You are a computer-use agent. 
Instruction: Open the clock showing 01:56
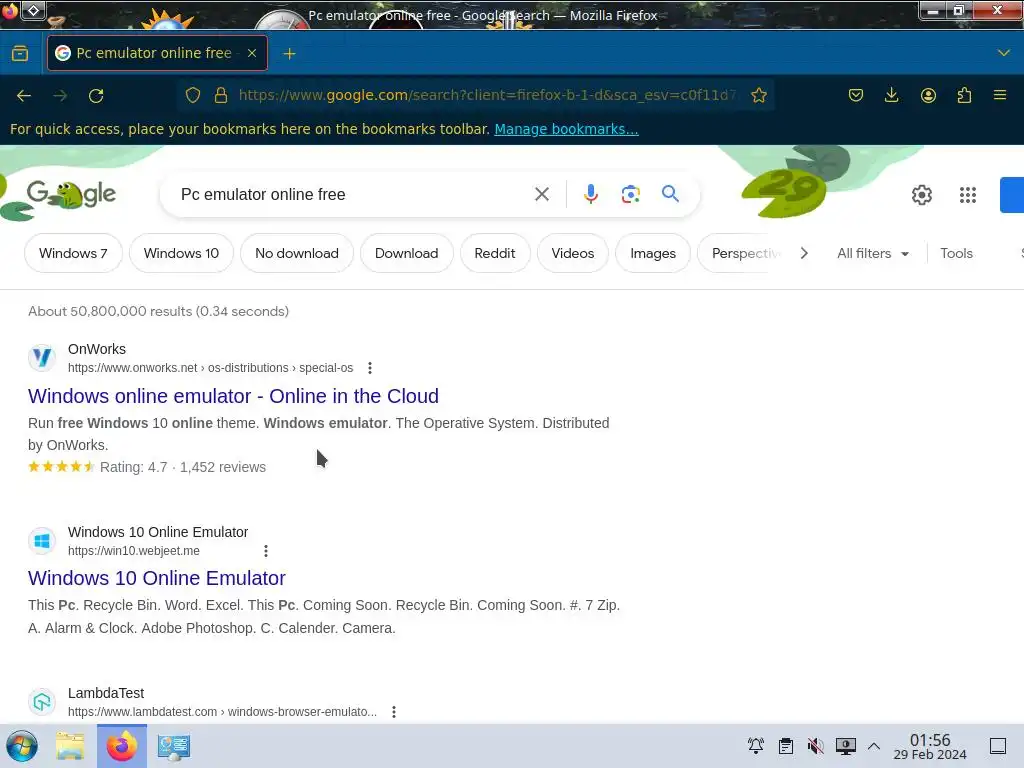[930, 746]
